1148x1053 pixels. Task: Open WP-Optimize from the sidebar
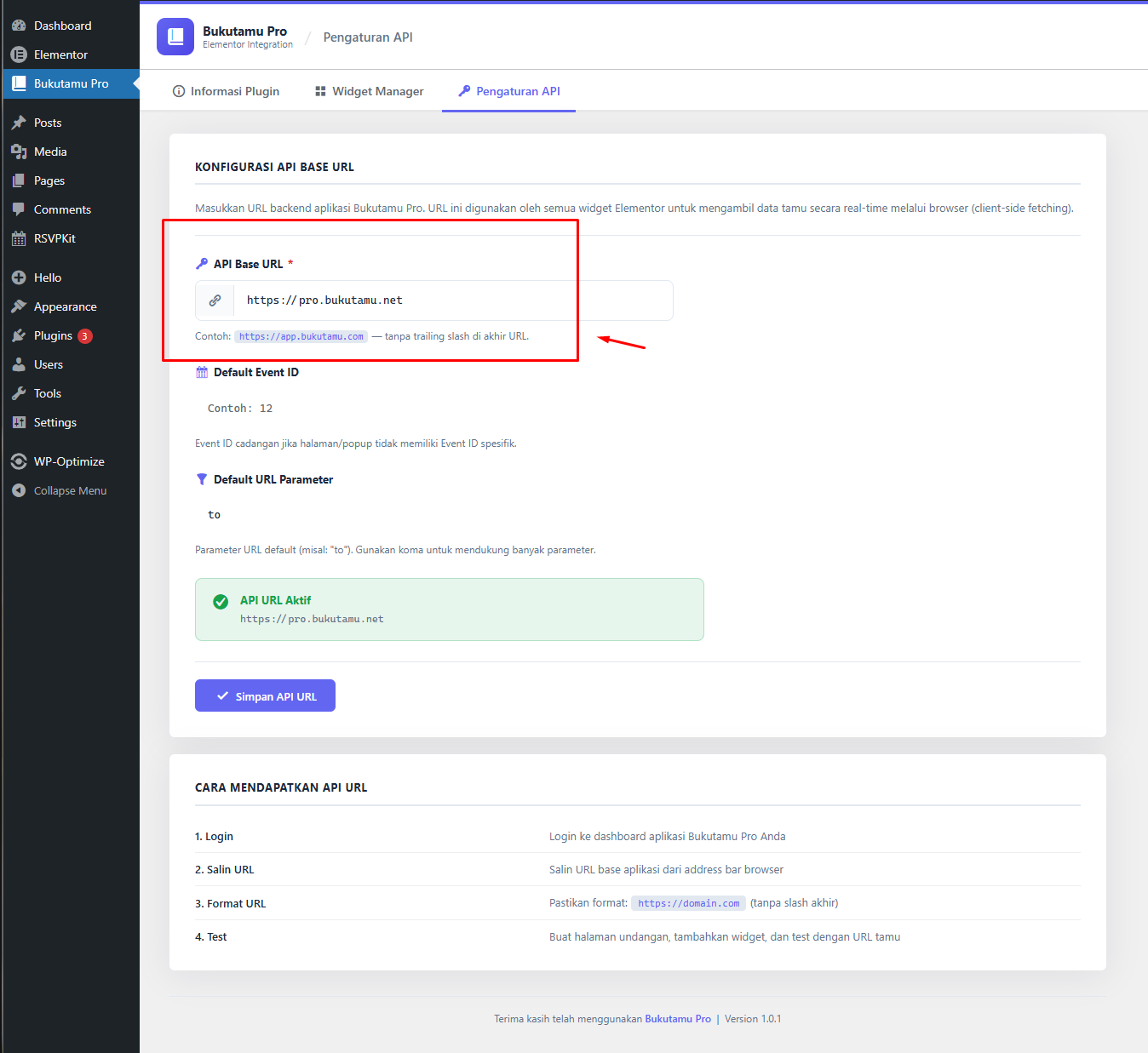(x=19, y=461)
